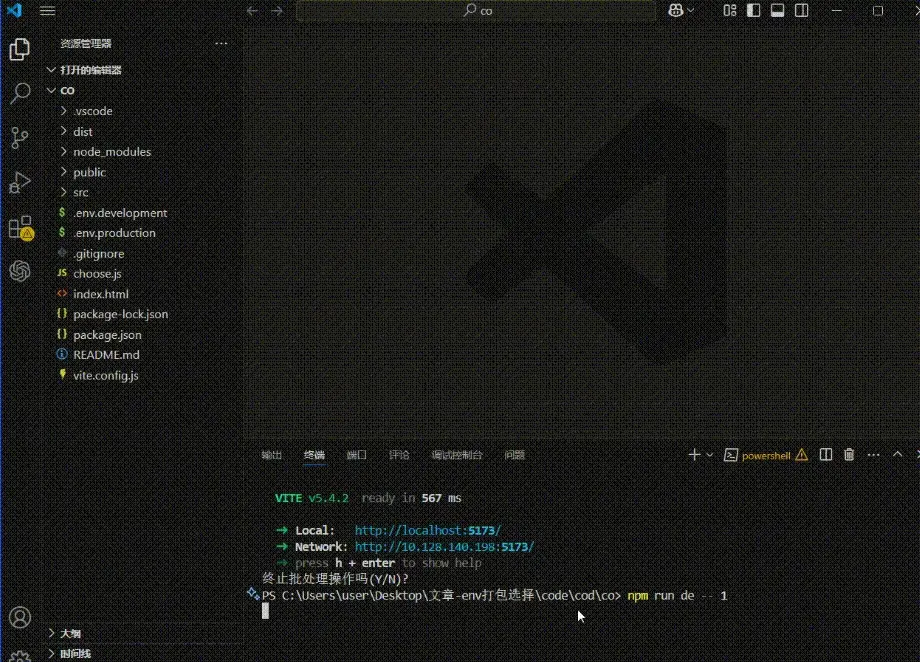Go forward with the right arrow navigation
The width and height of the screenshot is (920, 662).
coord(277,11)
